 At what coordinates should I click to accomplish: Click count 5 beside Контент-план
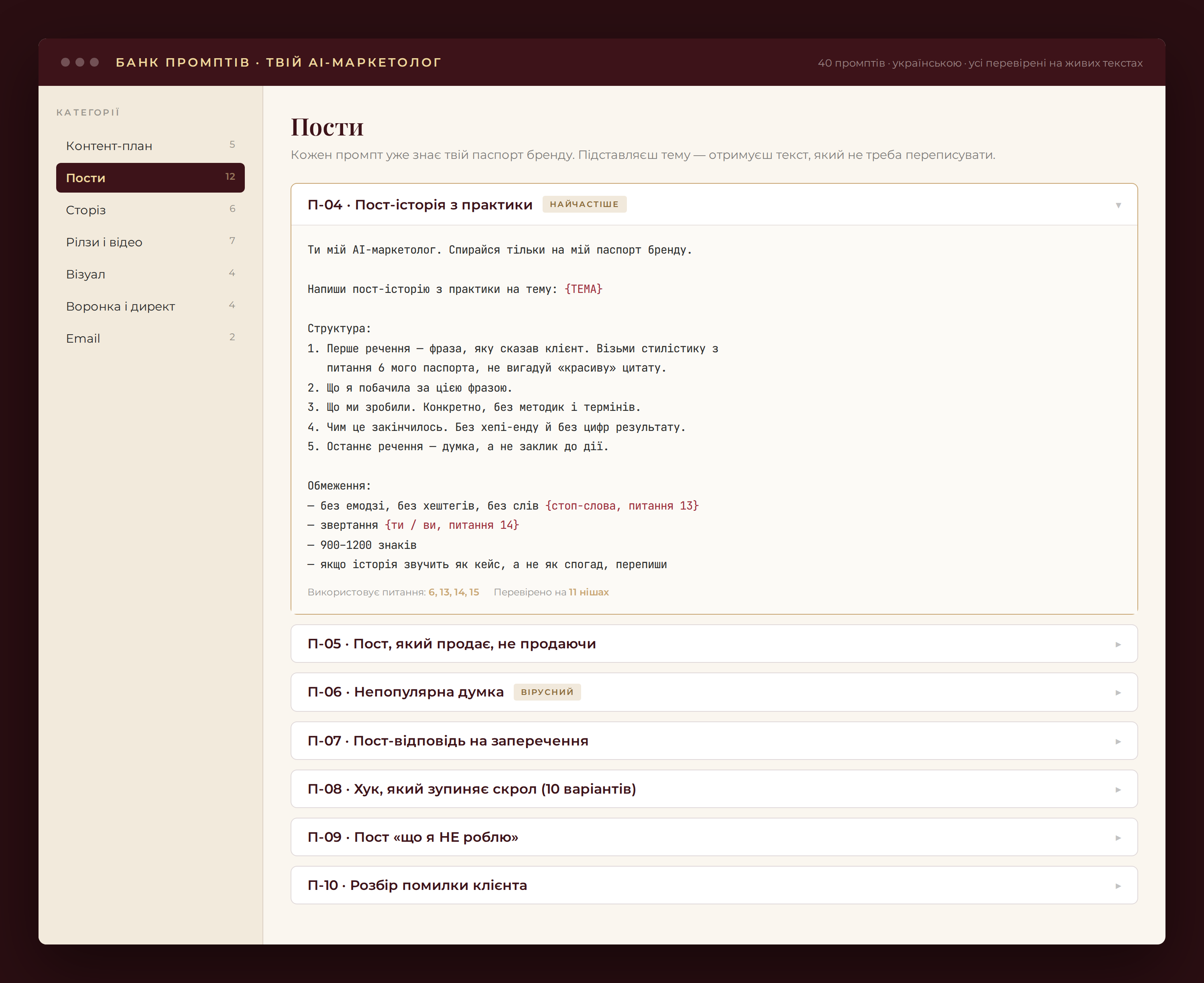coord(232,144)
